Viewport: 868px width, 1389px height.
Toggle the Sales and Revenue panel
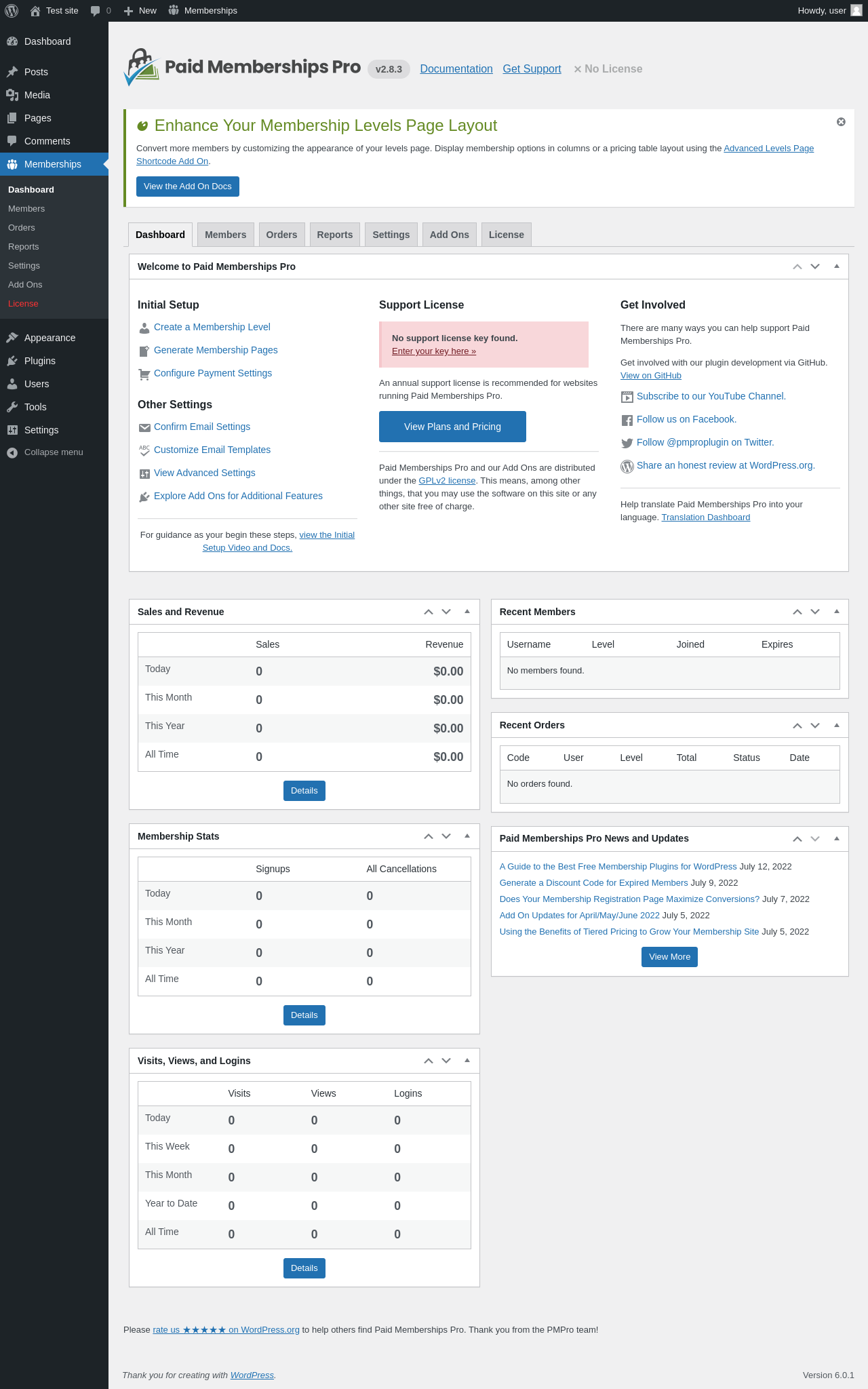coord(467,612)
